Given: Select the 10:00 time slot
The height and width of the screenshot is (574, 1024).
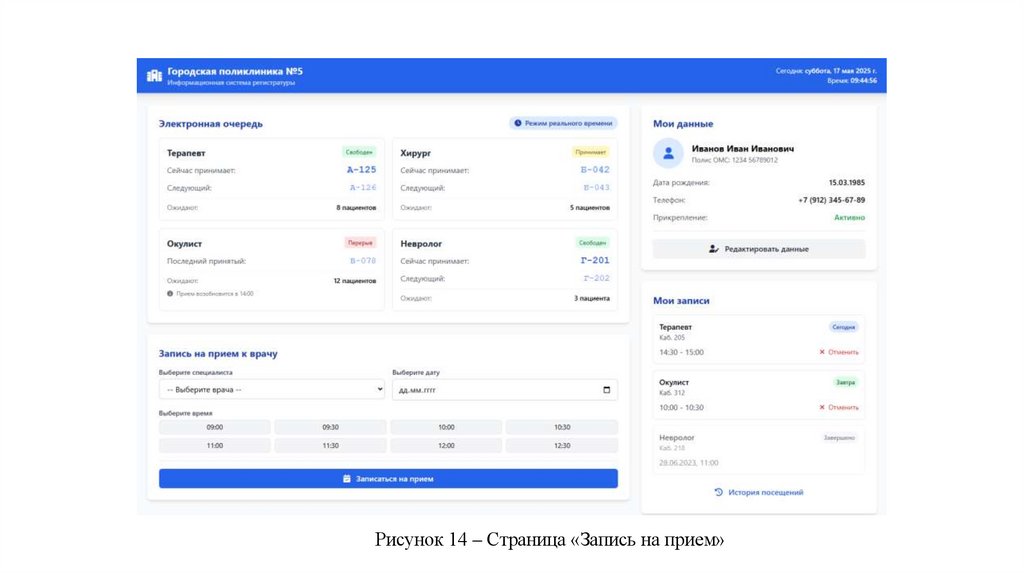Looking at the screenshot, I should 446,427.
